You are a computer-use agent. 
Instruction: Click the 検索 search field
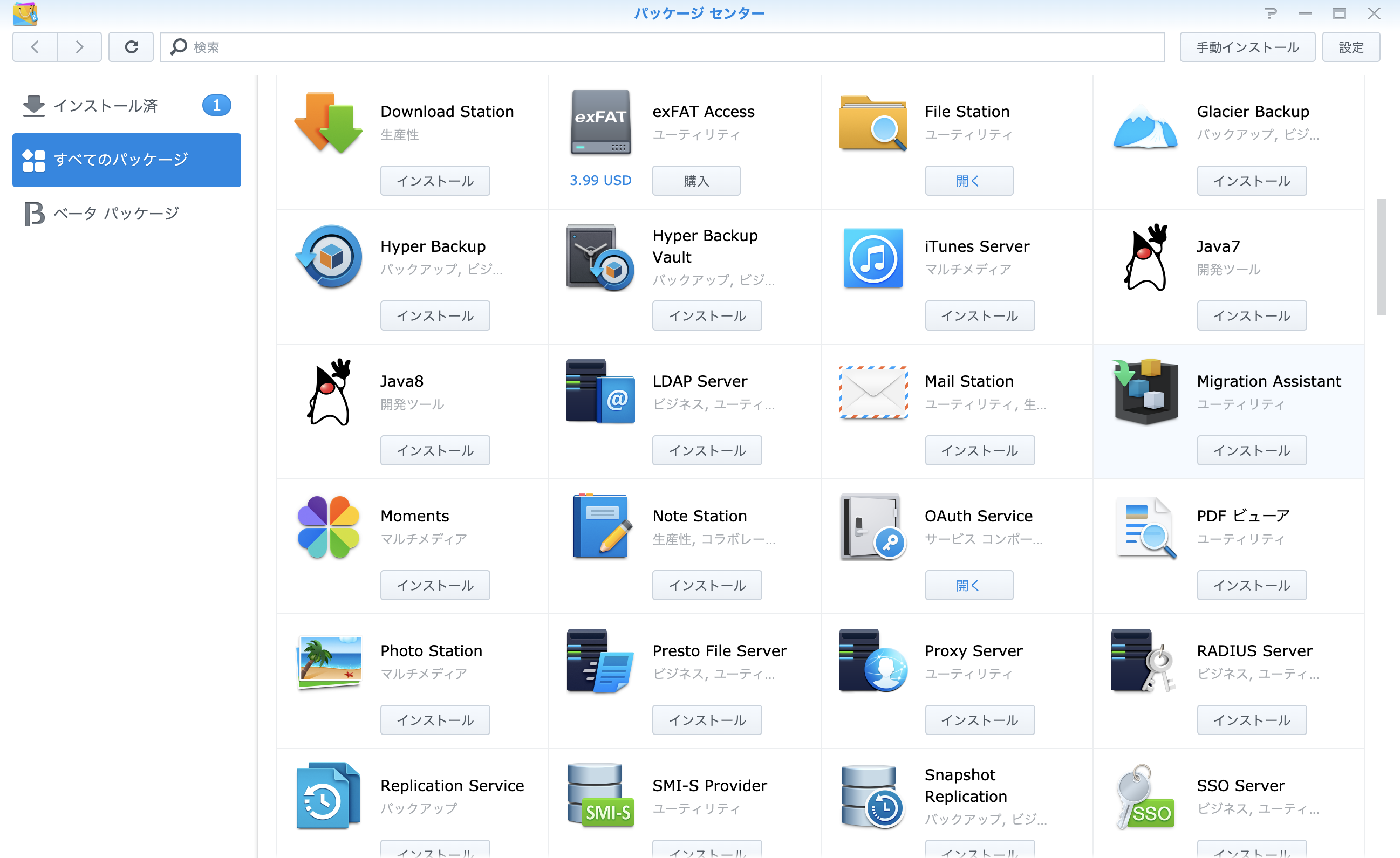(663, 47)
